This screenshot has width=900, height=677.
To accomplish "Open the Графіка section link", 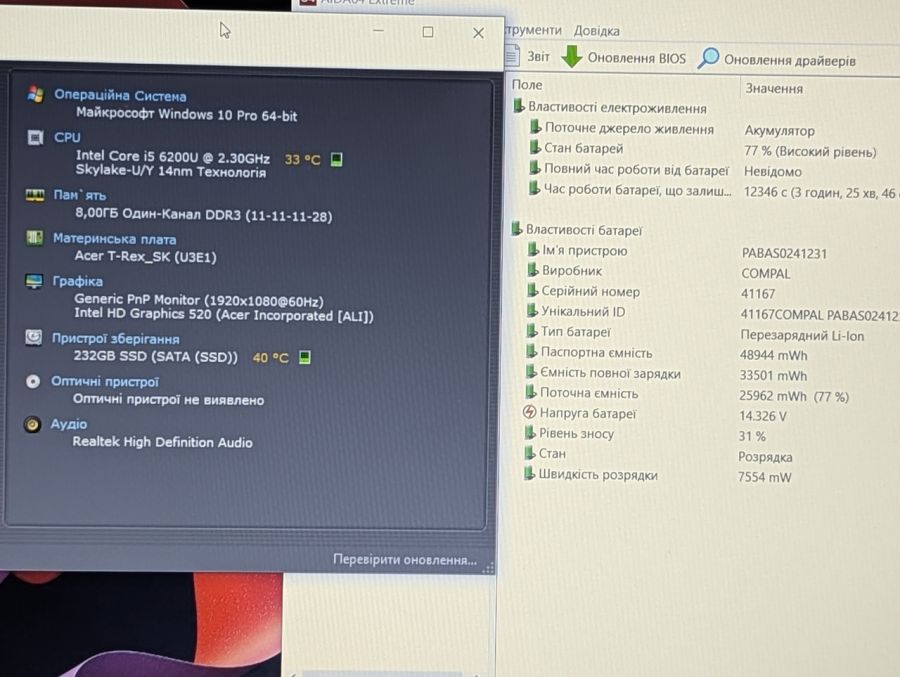I will point(77,281).
